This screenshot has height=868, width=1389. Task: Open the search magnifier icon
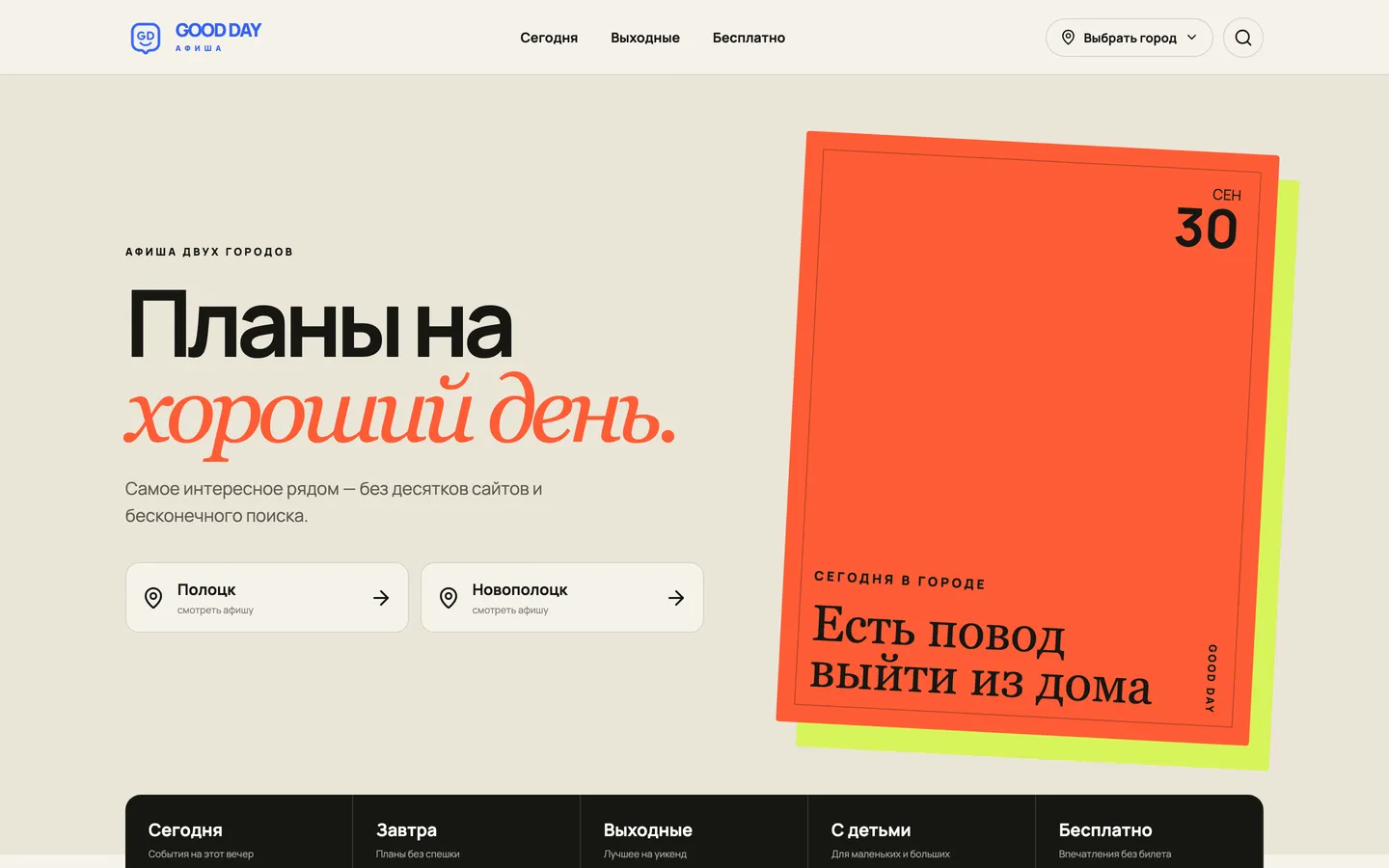pyautogui.click(x=1243, y=38)
